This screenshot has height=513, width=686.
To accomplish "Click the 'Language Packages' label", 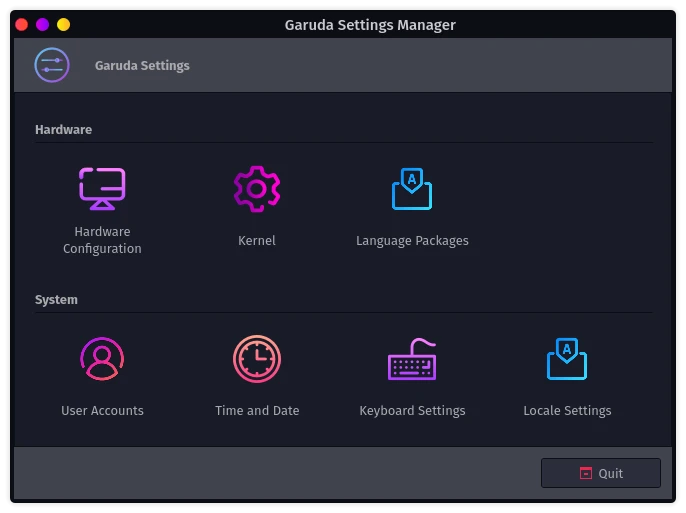I will tap(412, 241).
